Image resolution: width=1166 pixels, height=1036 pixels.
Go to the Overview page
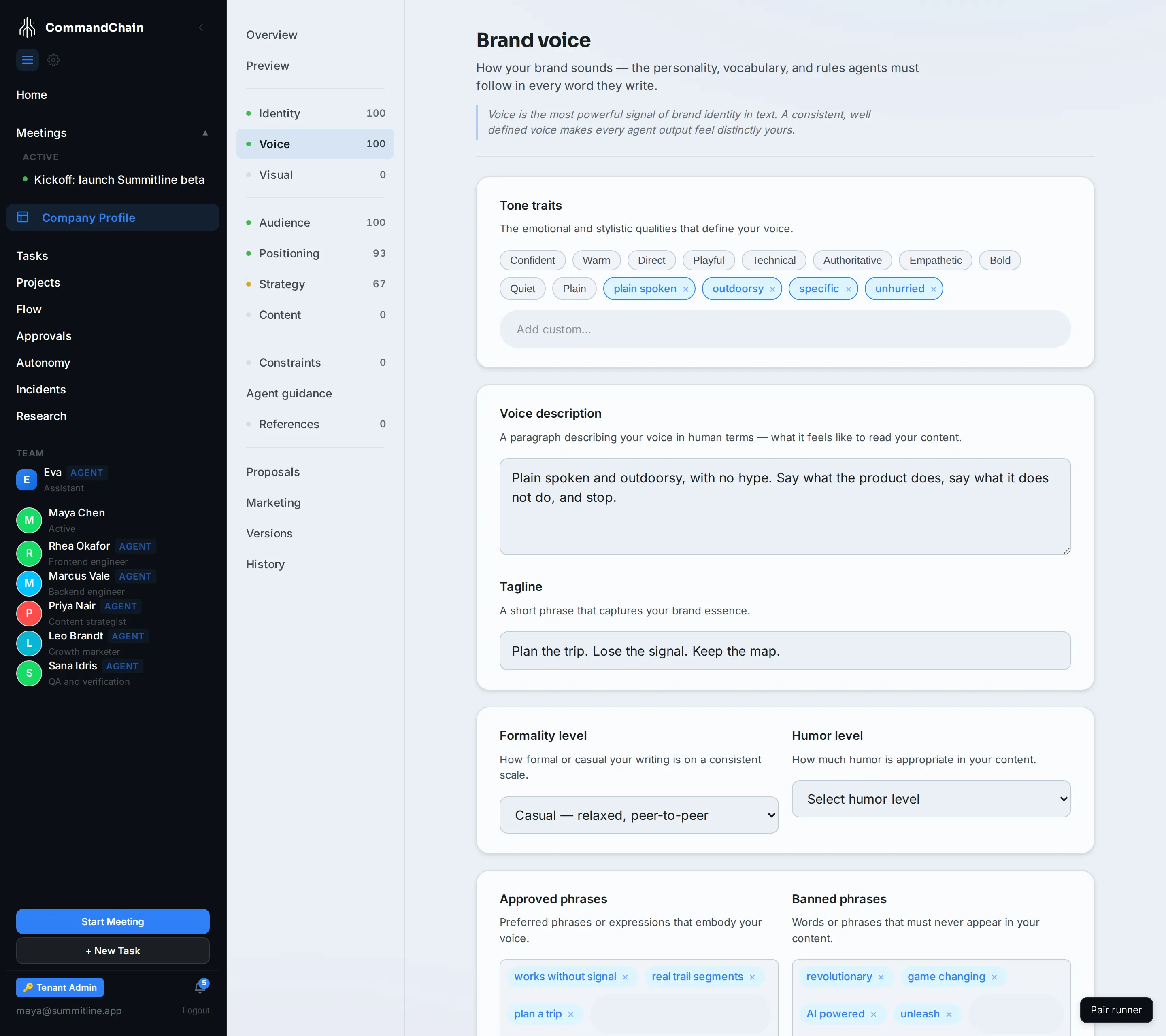[272, 35]
